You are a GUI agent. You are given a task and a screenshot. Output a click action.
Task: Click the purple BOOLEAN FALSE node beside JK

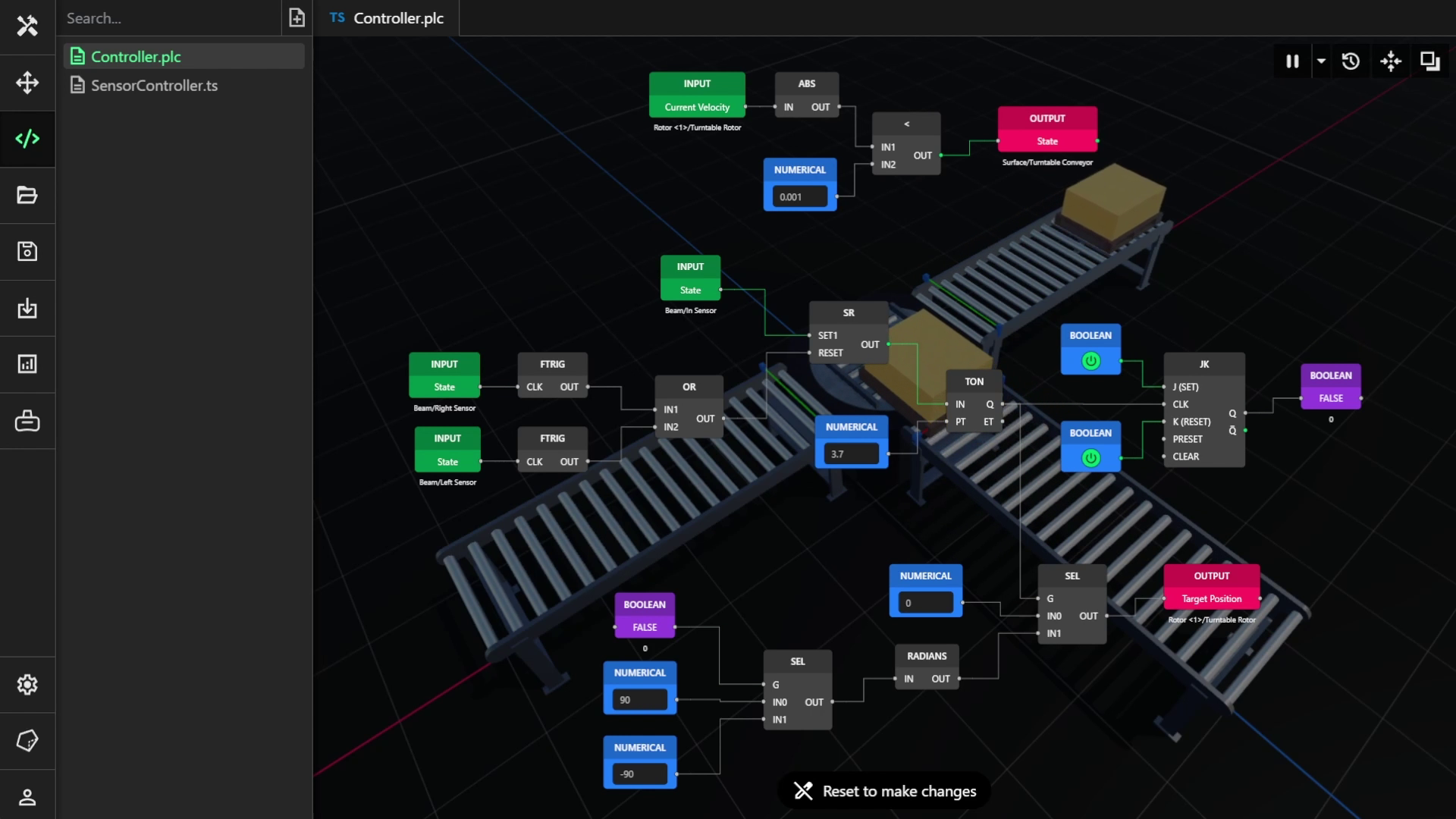(1331, 387)
